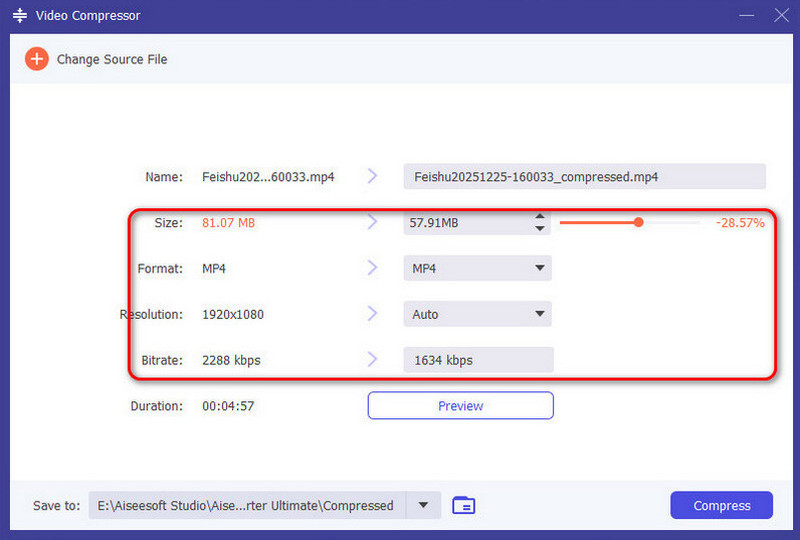The image size is (800, 540).
Task: Click the 1634 kbps bitrate field
Action: 477,360
